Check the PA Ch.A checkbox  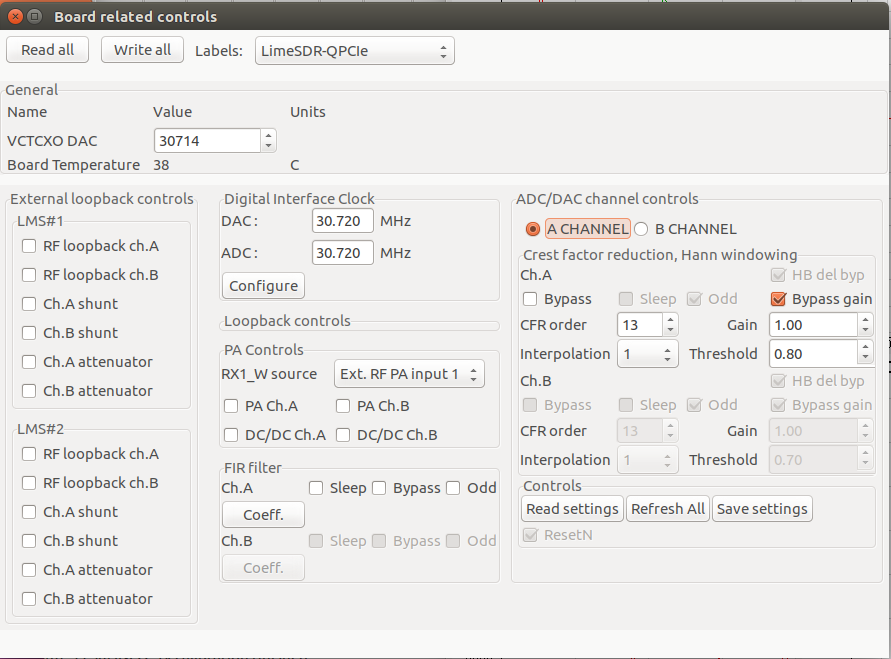229,406
